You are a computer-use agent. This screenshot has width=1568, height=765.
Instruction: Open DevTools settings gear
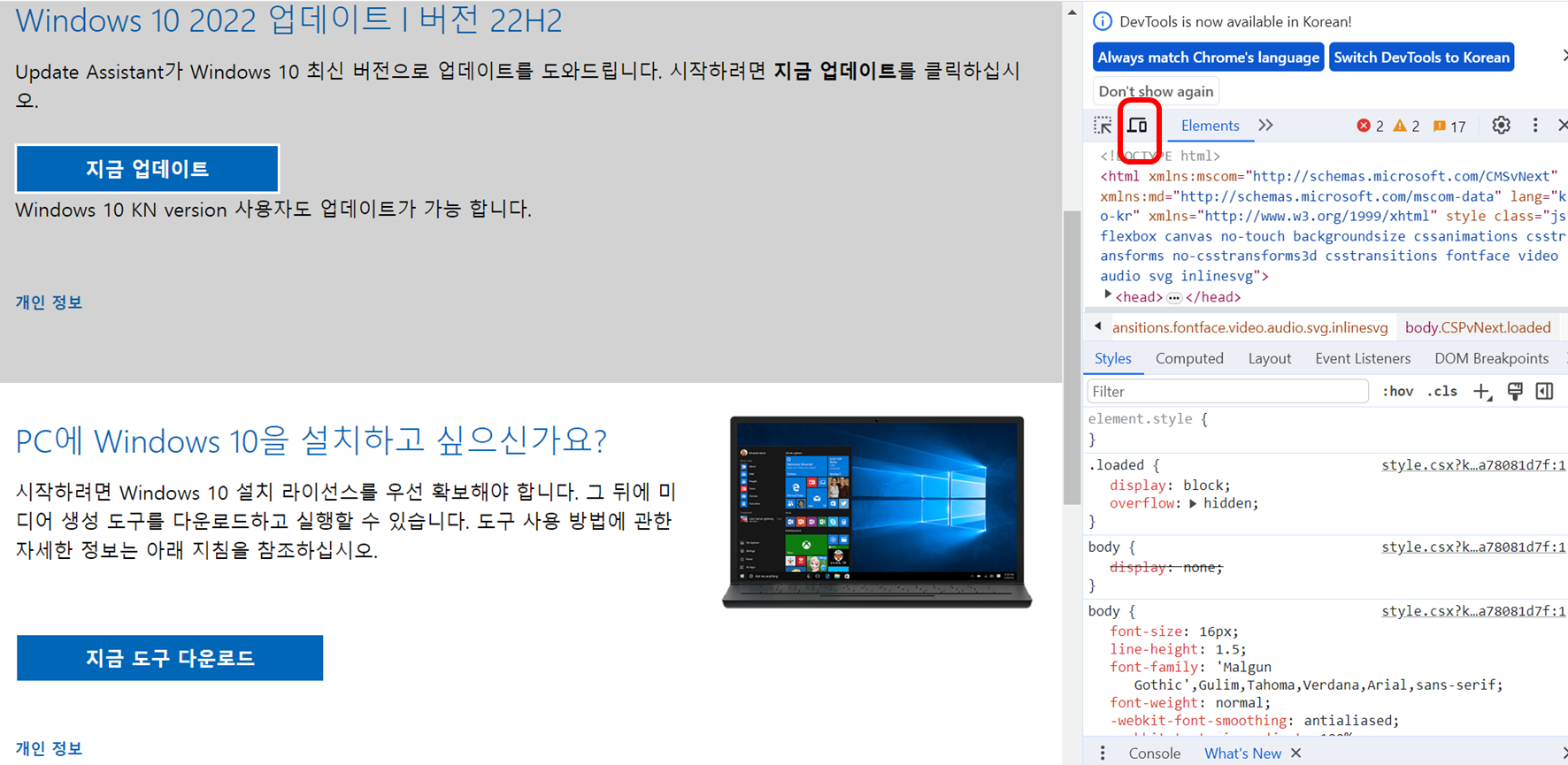(1501, 126)
